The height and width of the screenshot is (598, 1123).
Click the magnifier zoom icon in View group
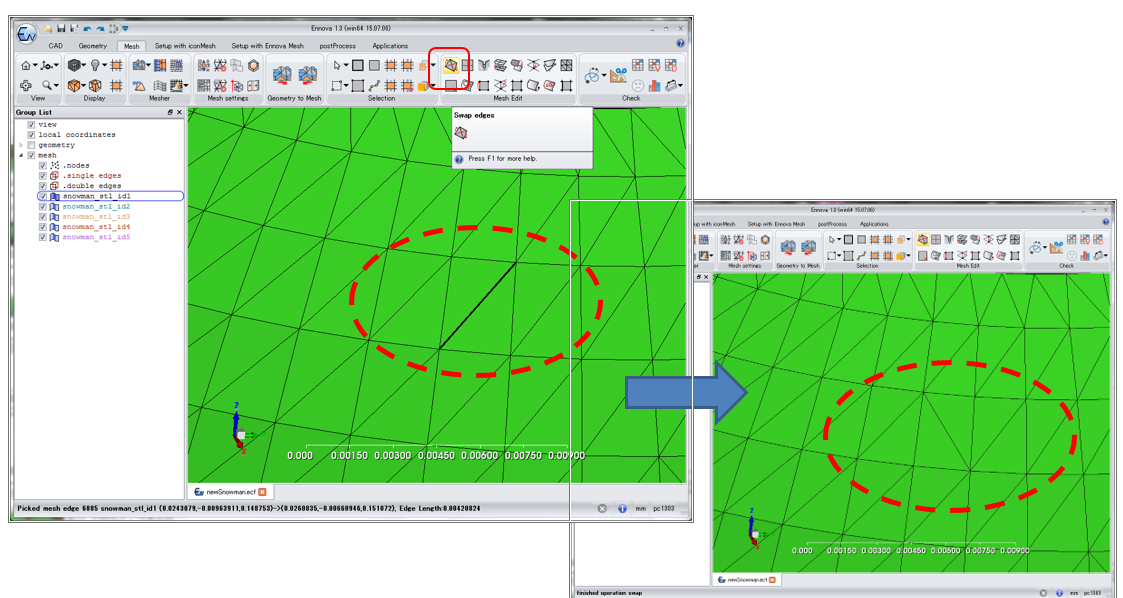(47, 86)
